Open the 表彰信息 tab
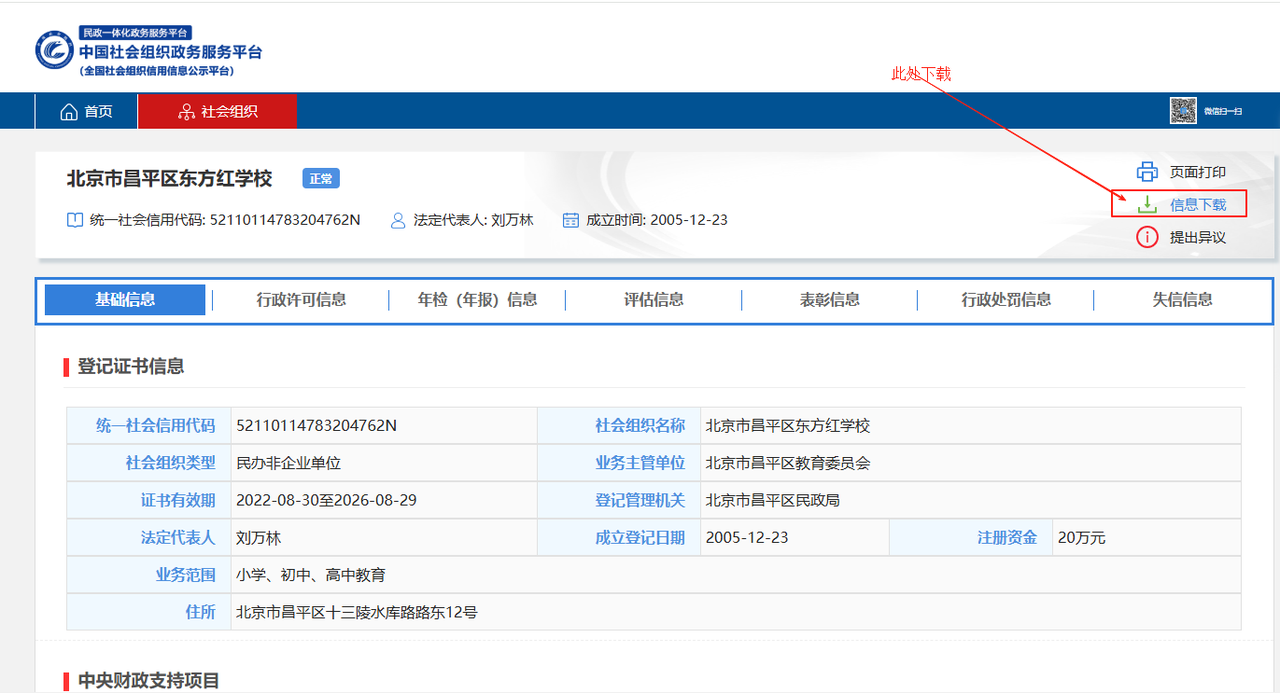 coord(830,300)
